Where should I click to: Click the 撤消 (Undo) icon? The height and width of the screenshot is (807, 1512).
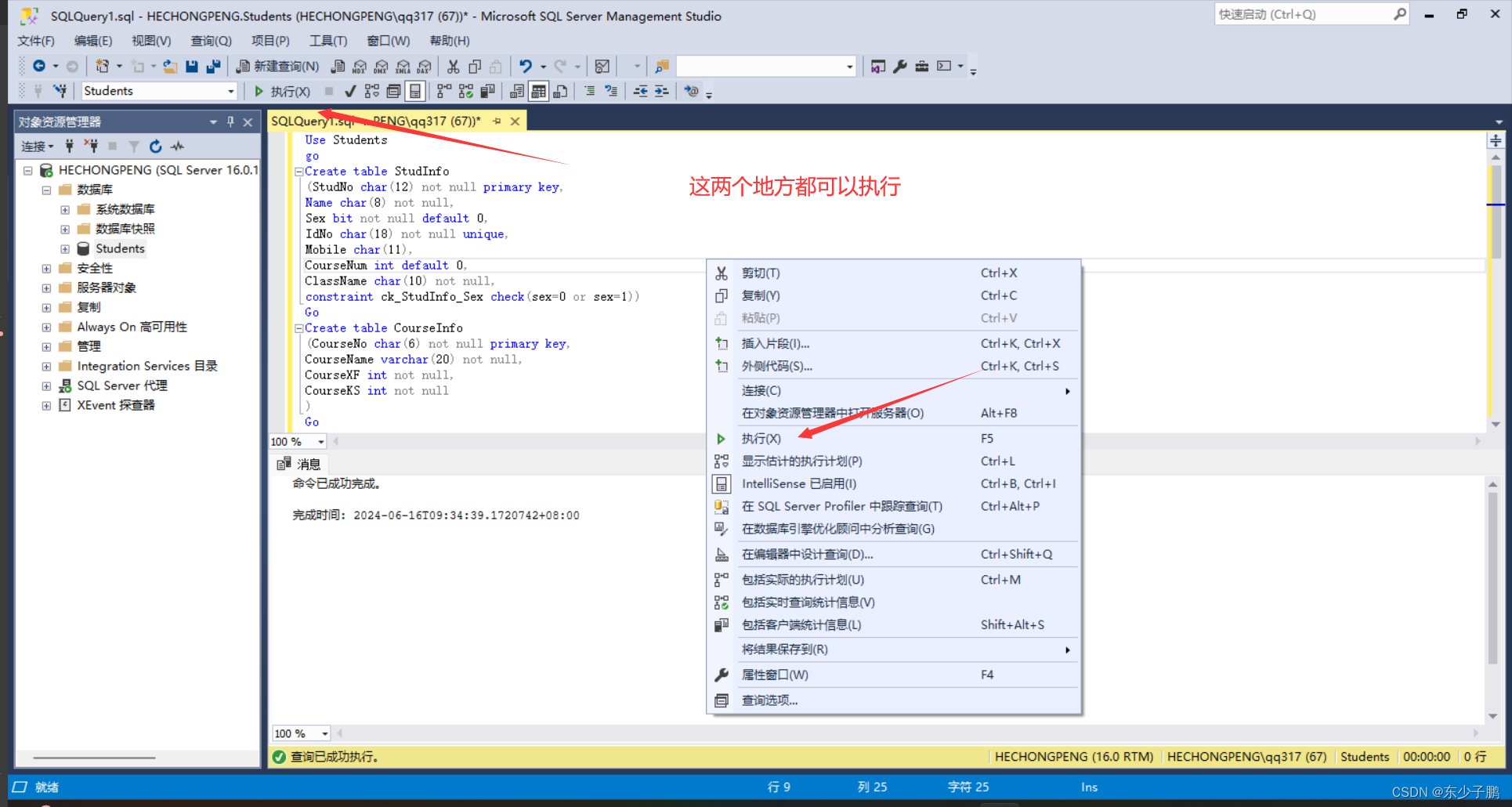pyautogui.click(x=526, y=66)
